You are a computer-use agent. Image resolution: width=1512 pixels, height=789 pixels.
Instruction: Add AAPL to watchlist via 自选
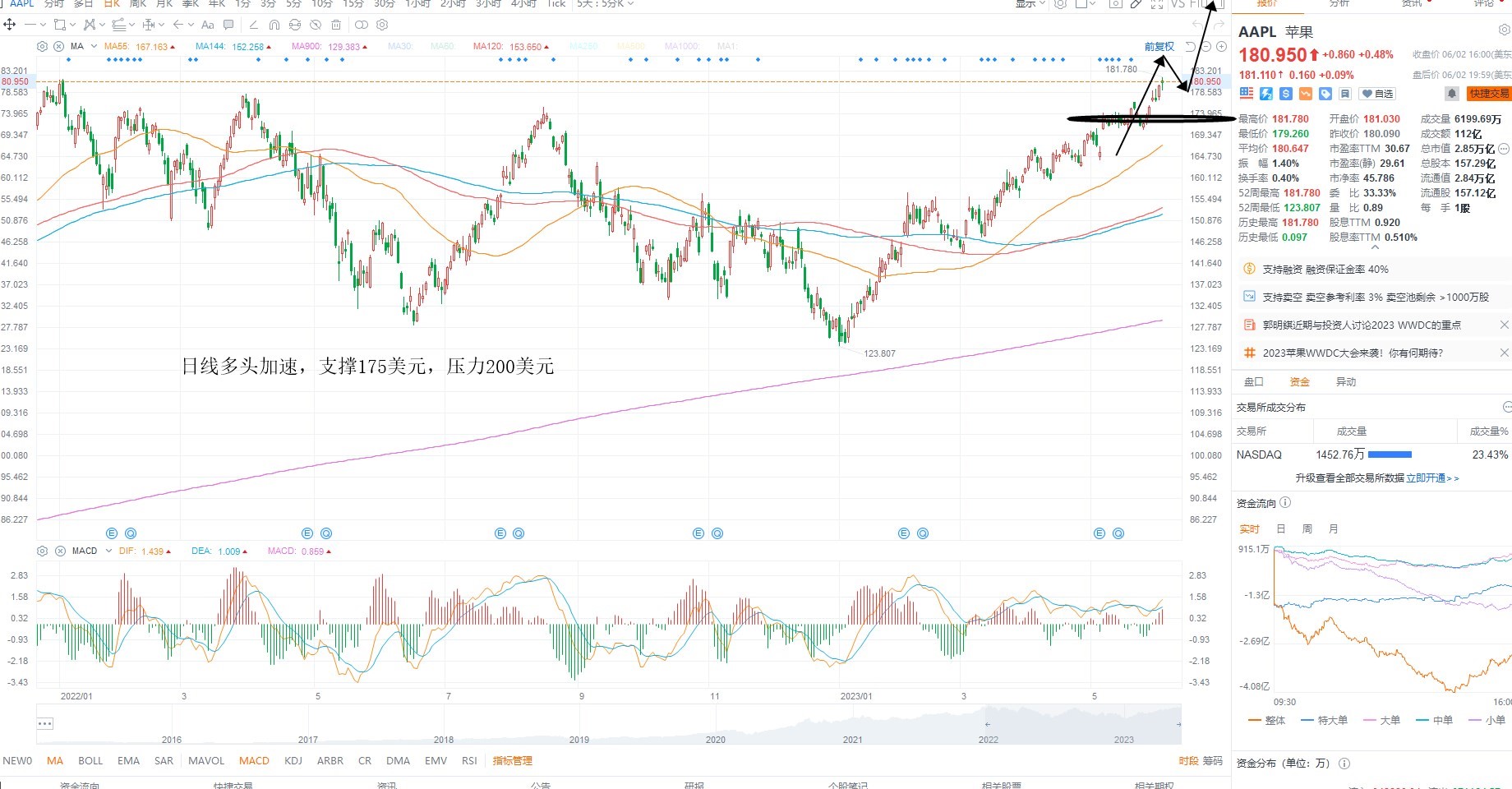pyautogui.click(x=1378, y=94)
